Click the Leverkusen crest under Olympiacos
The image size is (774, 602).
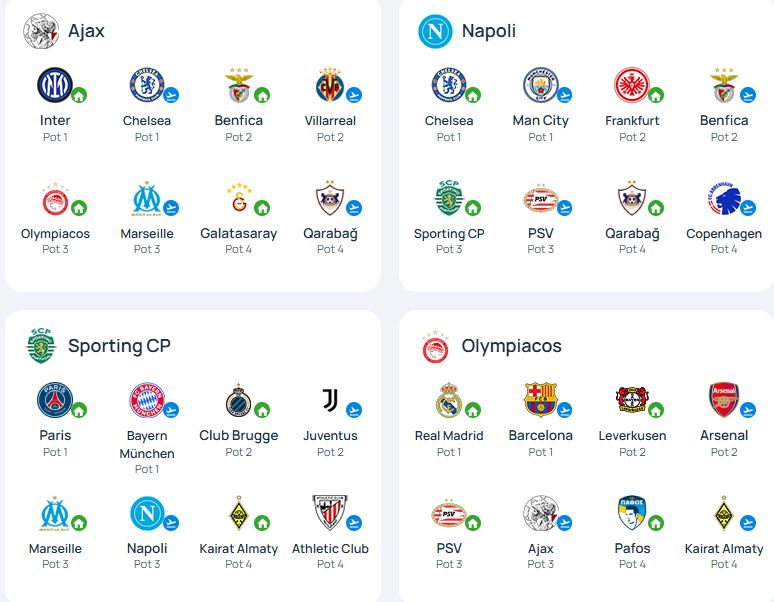pos(632,400)
